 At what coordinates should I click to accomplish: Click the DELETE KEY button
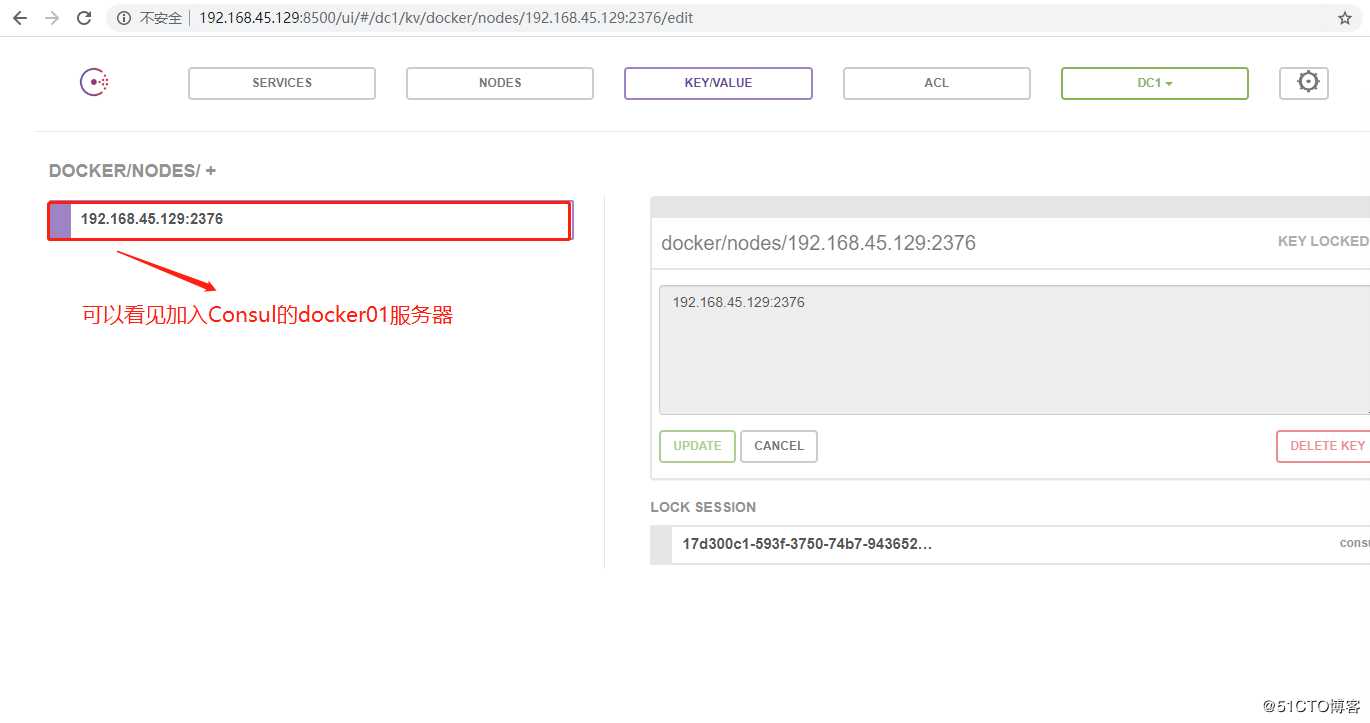point(1323,446)
